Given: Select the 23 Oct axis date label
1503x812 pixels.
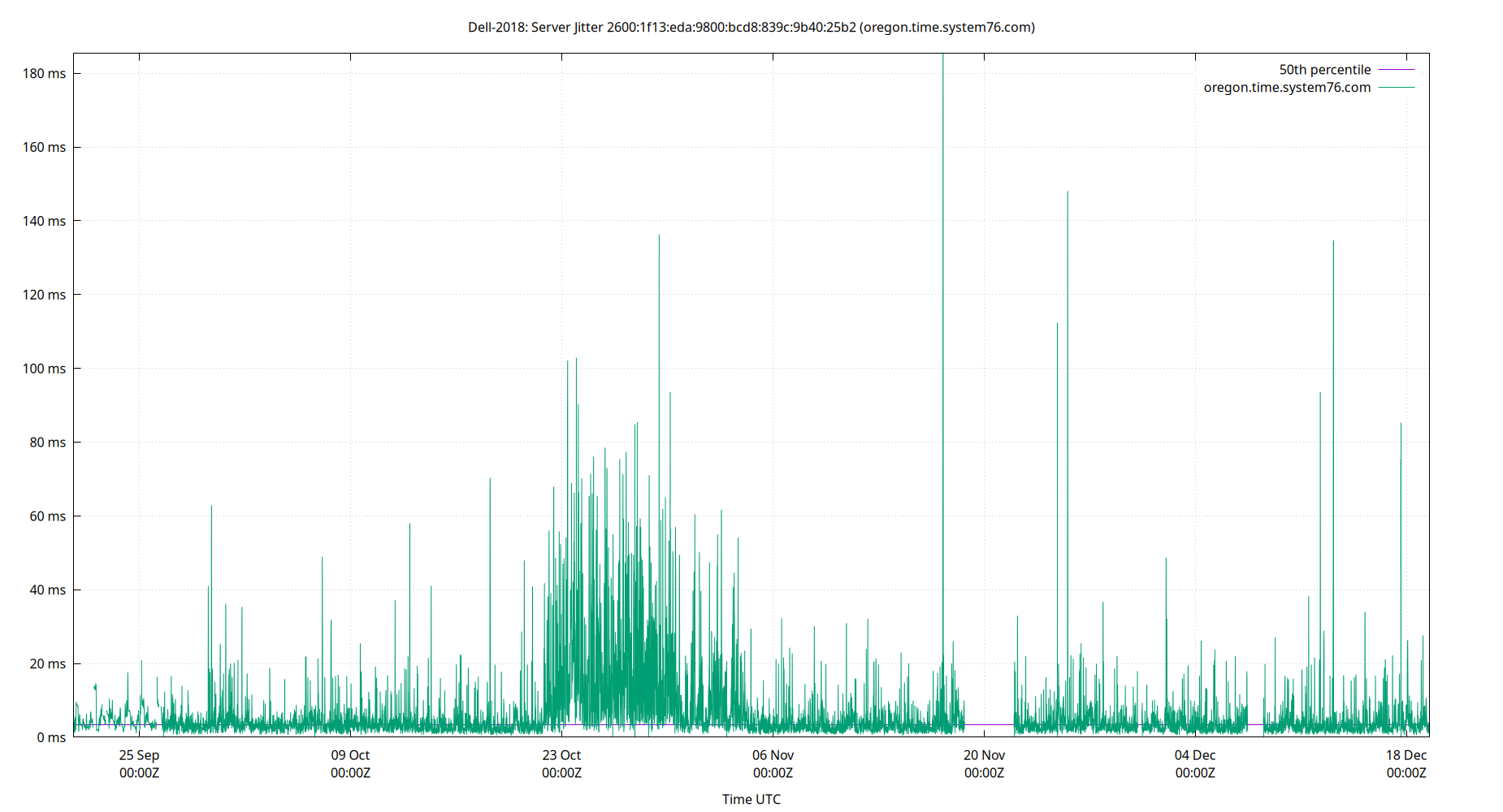Looking at the screenshot, I should coord(561,755).
